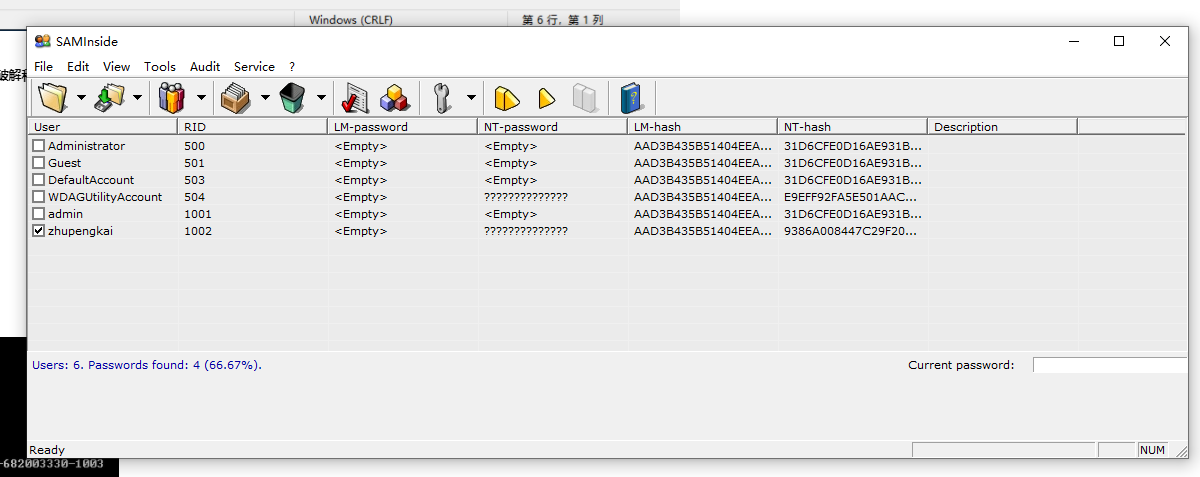This screenshot has height=477, width=1200.
Task: Open the Tools menu
Action: (160, 67)
